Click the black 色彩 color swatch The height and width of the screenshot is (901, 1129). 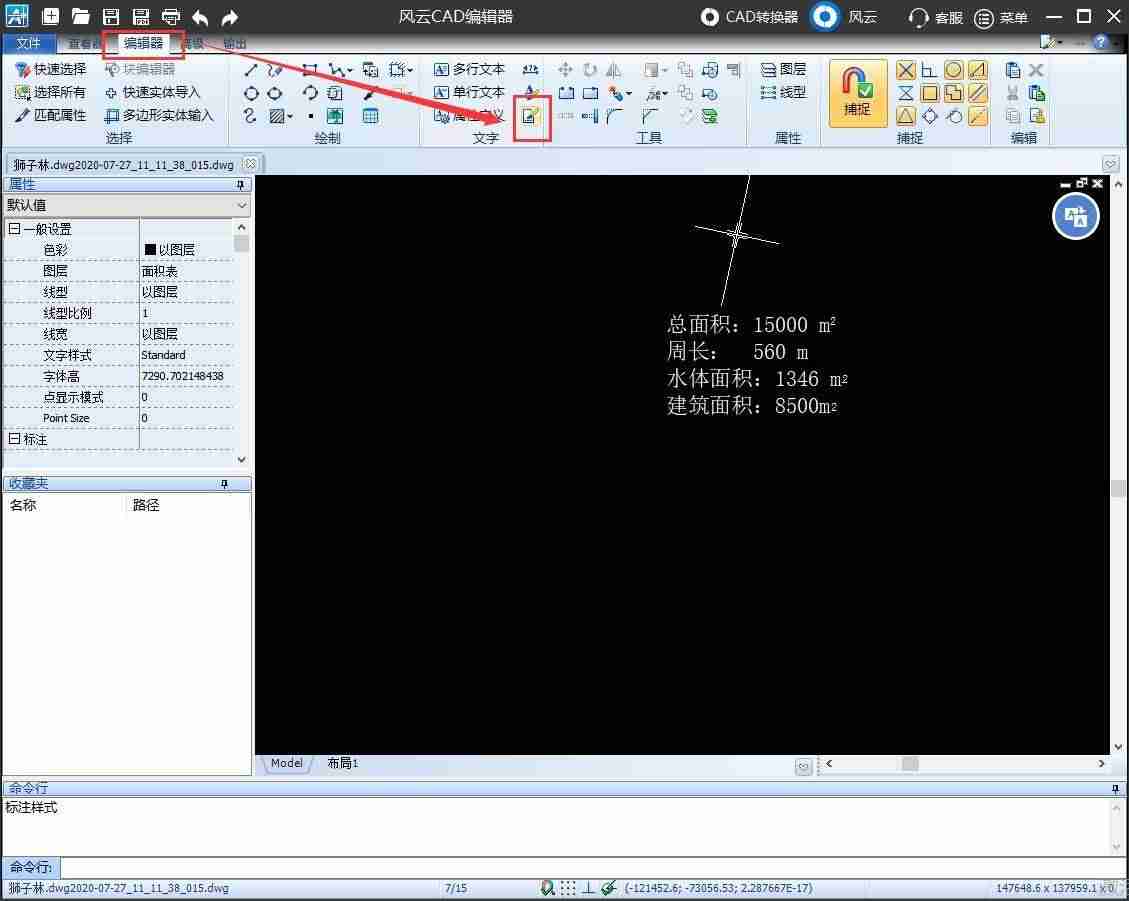(x=150, y=249)
